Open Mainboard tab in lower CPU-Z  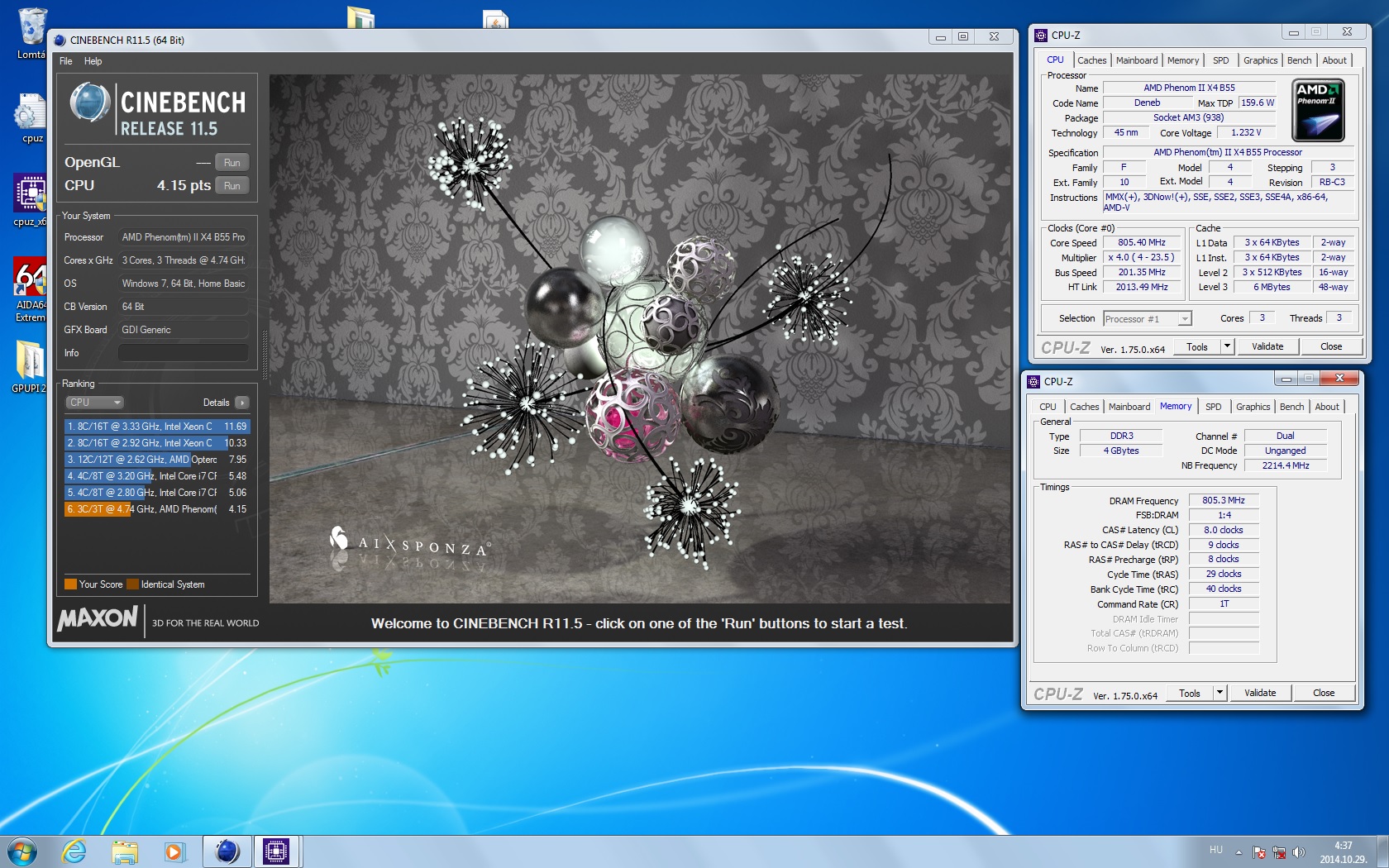[1129, 407]
